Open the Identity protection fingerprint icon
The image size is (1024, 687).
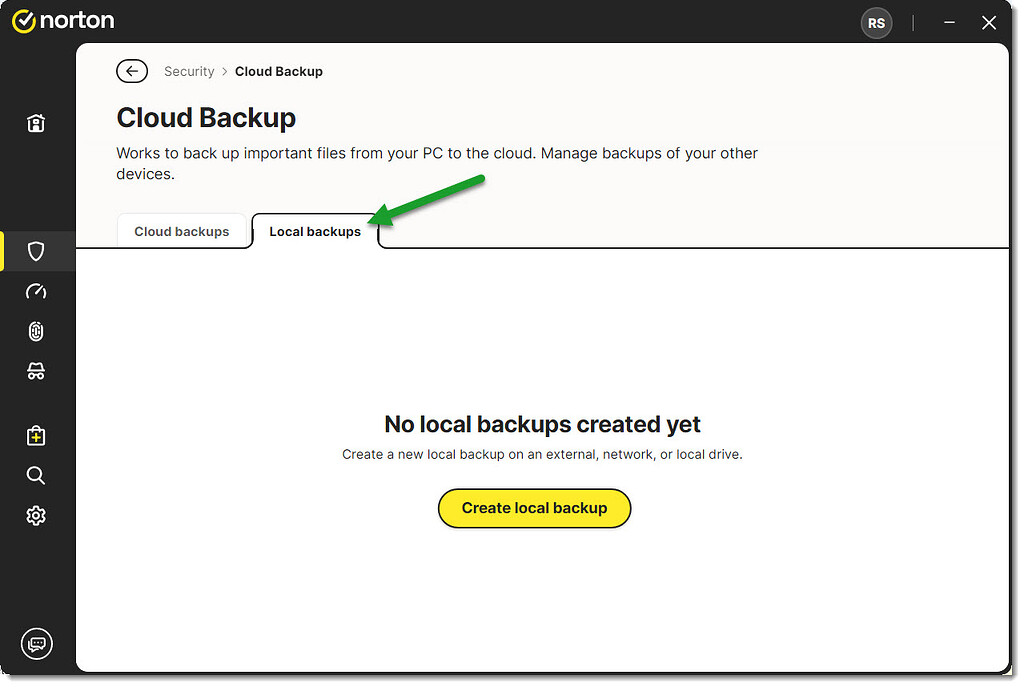36,331
